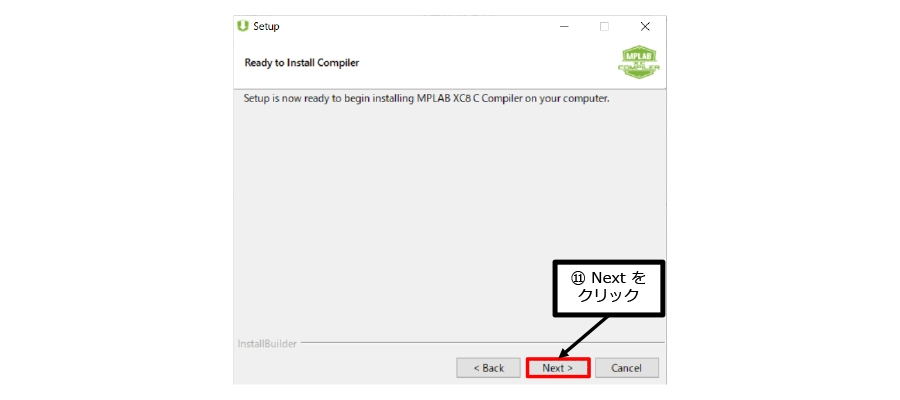This screenshot has width=900, height=400.
Task: Click the "Ready to Install Compiler" heading
Action: (x=302, y=63)
